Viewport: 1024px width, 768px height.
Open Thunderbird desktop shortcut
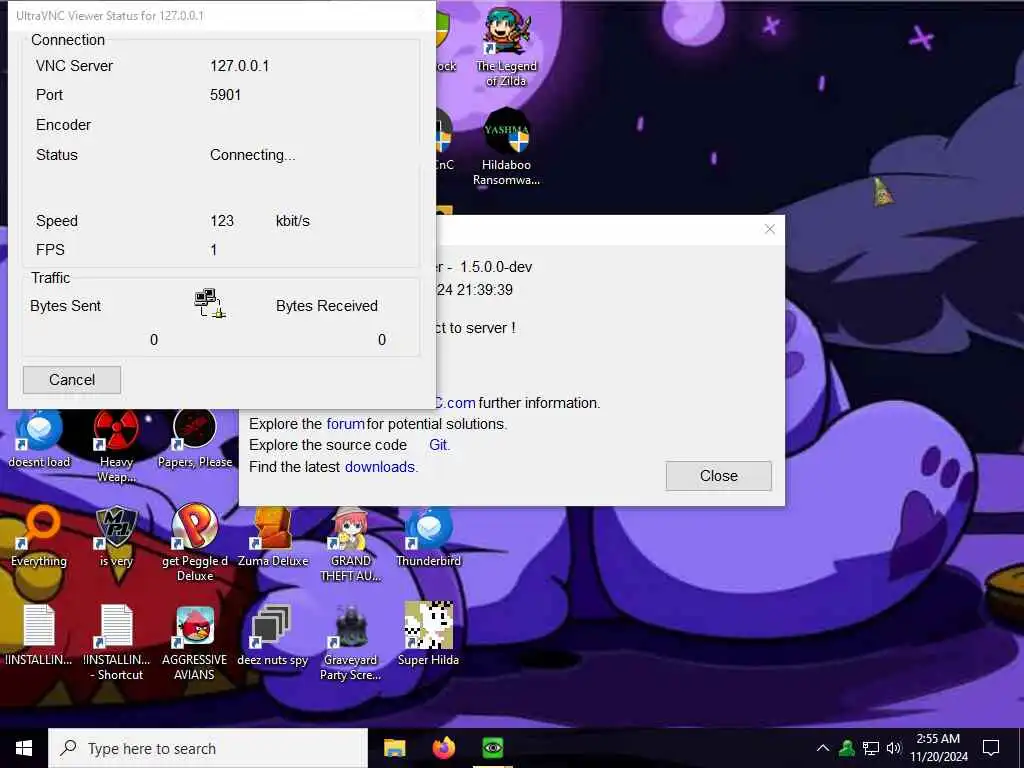pyautogui.click(x=428, y=537)
